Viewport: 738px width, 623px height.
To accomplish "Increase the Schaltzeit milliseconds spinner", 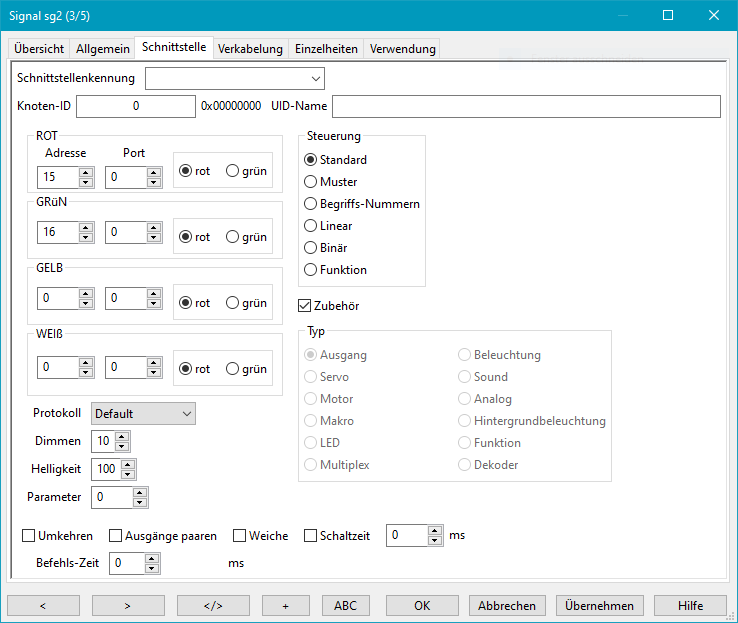I will point(434,531).
